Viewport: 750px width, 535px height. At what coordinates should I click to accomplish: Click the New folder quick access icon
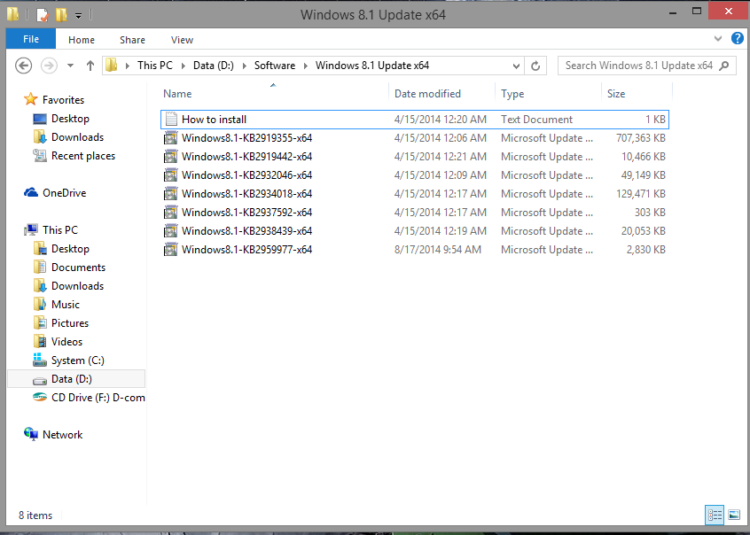61,15
